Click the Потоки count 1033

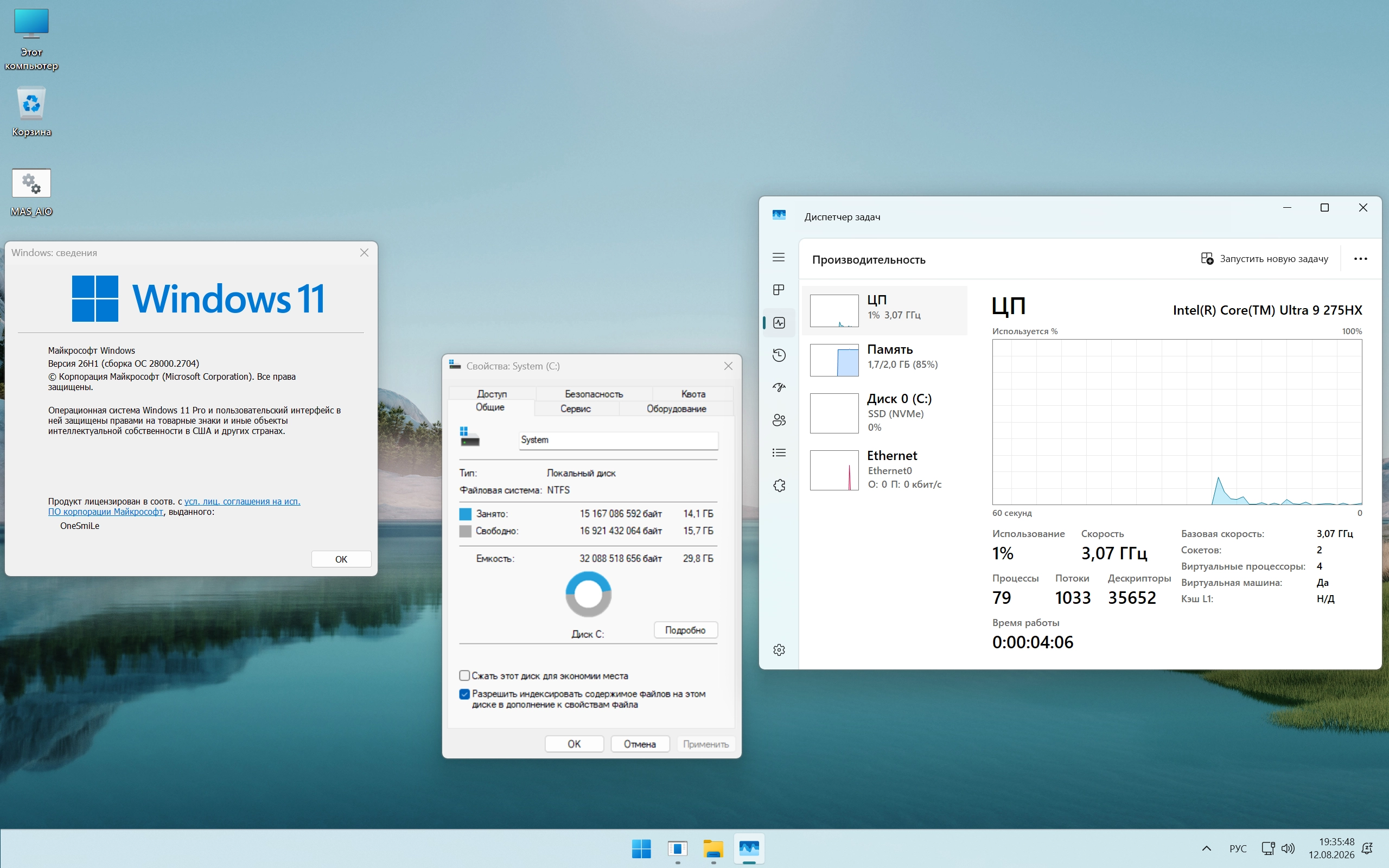coord(1073,598)
